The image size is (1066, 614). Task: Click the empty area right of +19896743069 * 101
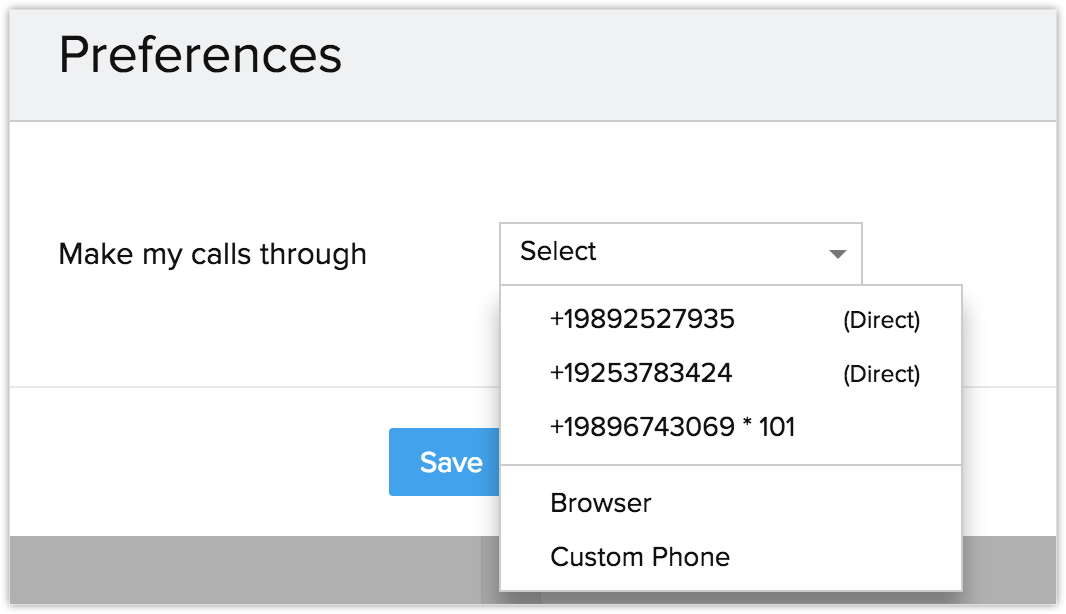tap(880, 428)
